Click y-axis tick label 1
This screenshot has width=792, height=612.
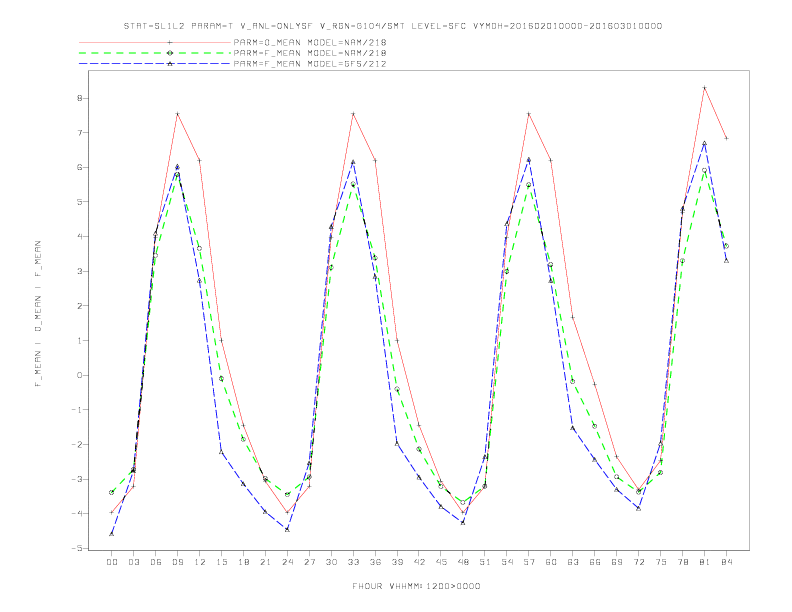[79, 340]
